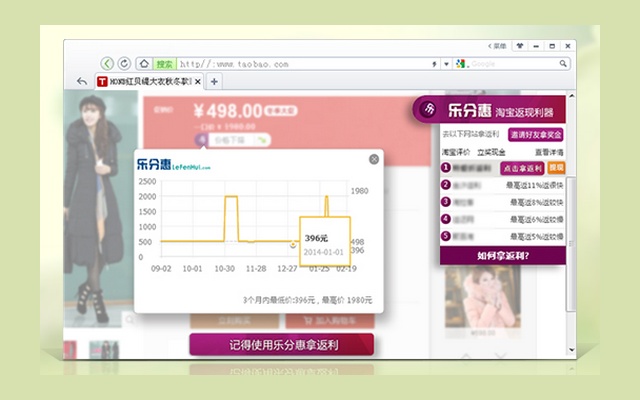Viewport: 640px width, 400px height.
Task: Click the round 乐分惠 logo icon
Action: tap(429, 109)
